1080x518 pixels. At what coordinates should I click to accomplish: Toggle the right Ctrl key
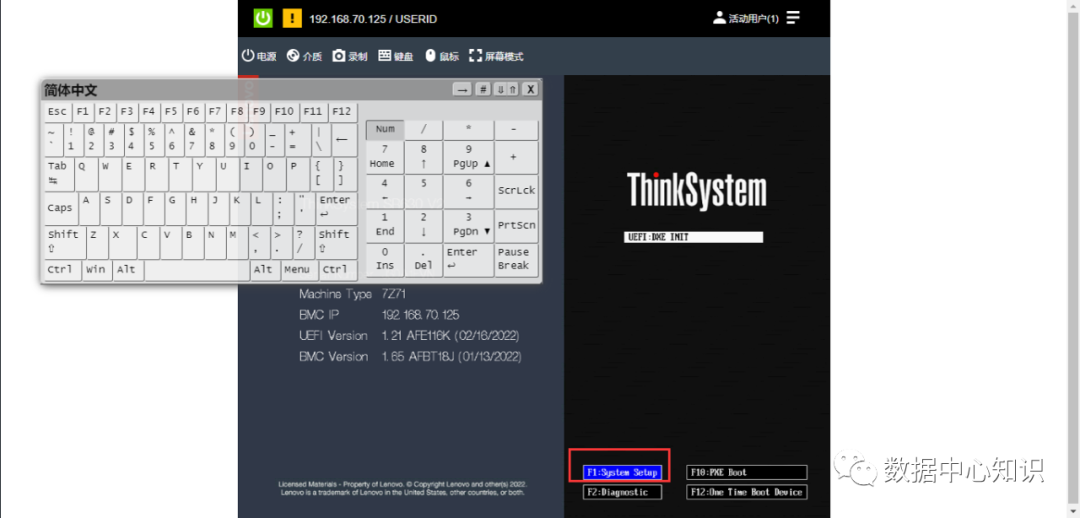point(338,270)
